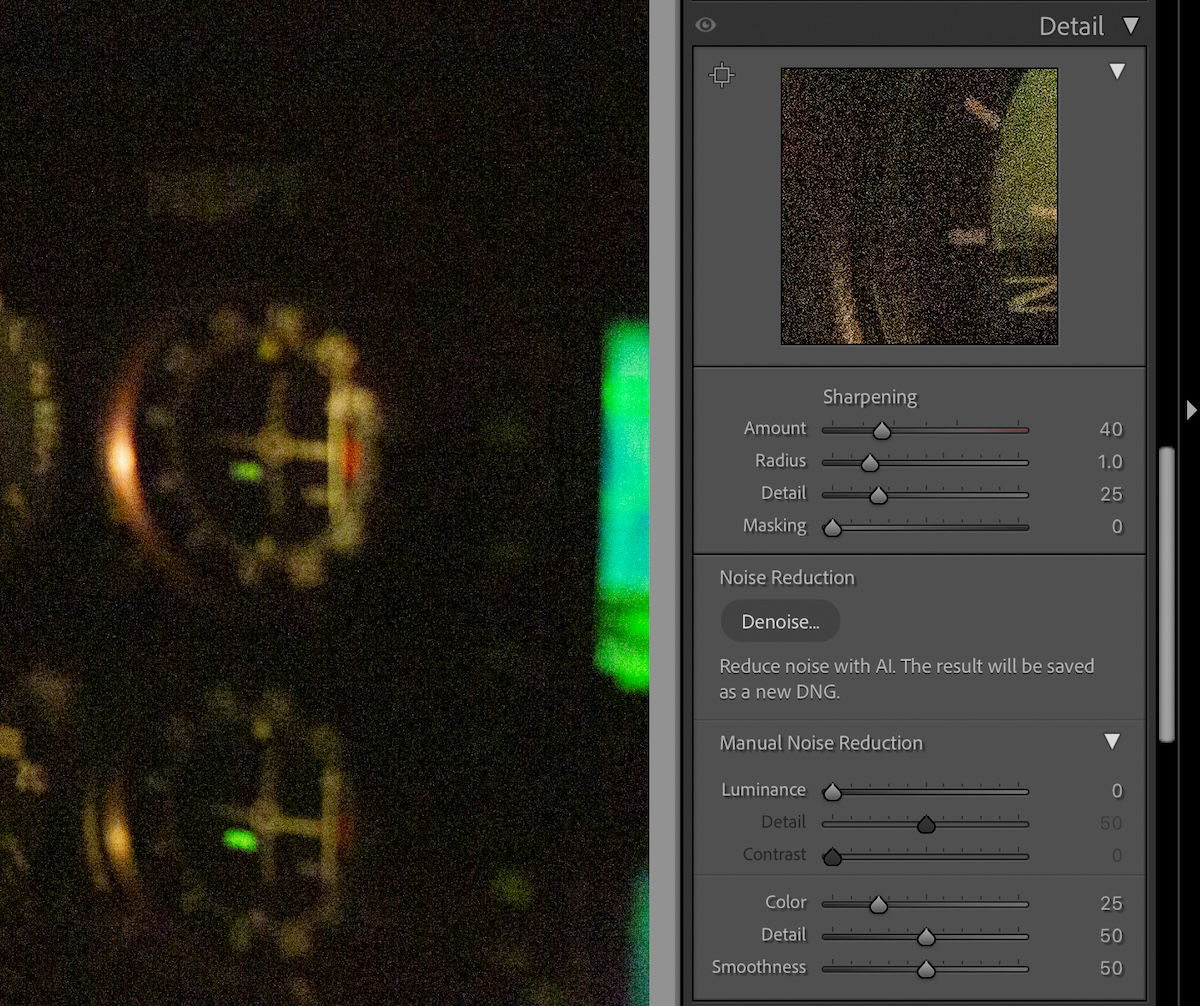Click the Color noise slider handle
1200x1006 pixels.
point(877,904)
